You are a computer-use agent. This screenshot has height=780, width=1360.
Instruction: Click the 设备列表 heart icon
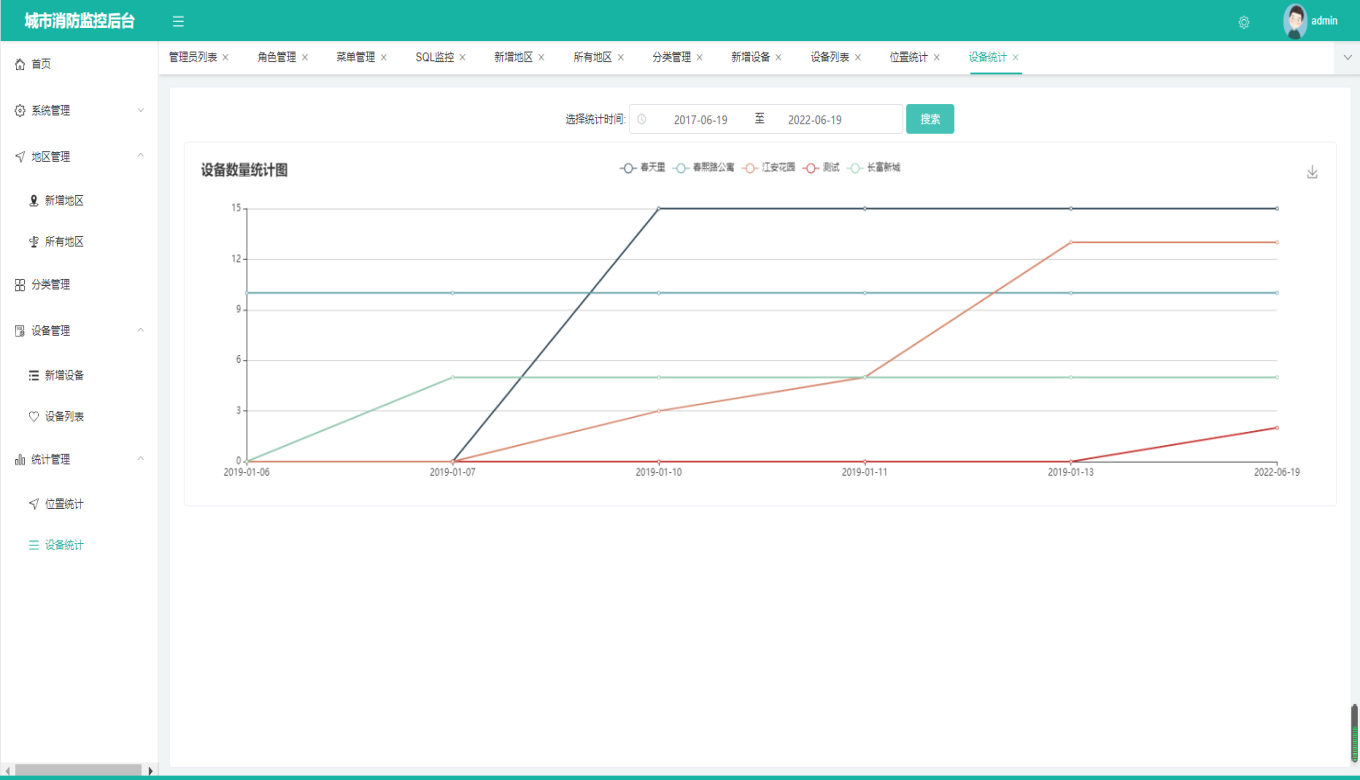[x=34, y=417]
